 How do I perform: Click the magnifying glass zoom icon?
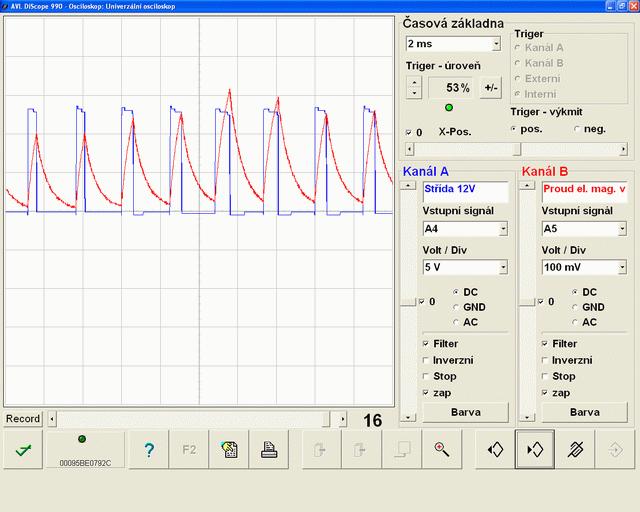click(x=441, y=450)
